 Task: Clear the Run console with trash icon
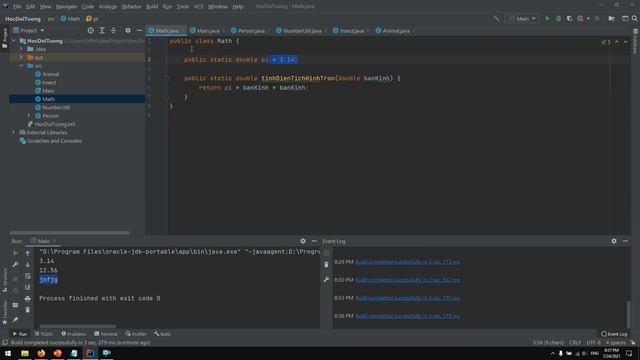[27, 310]
